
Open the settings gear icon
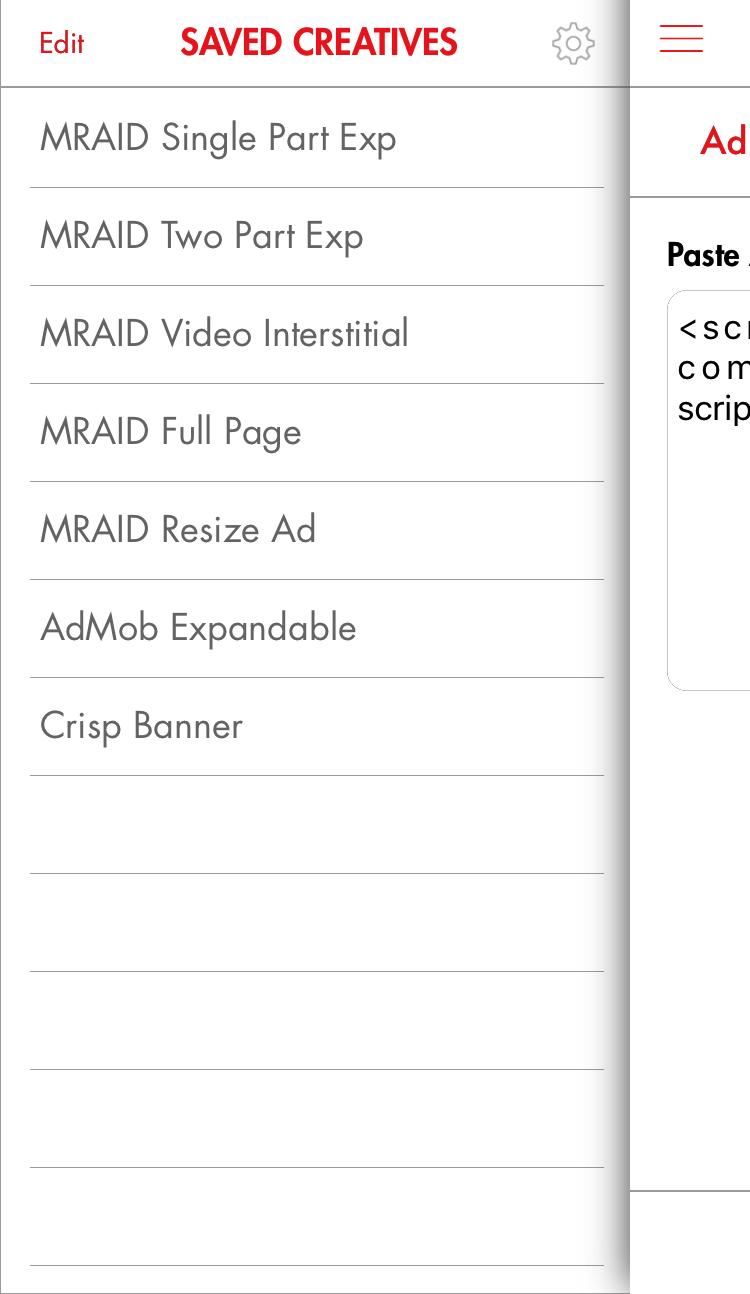pyautogui.click(x=573, y=43)
